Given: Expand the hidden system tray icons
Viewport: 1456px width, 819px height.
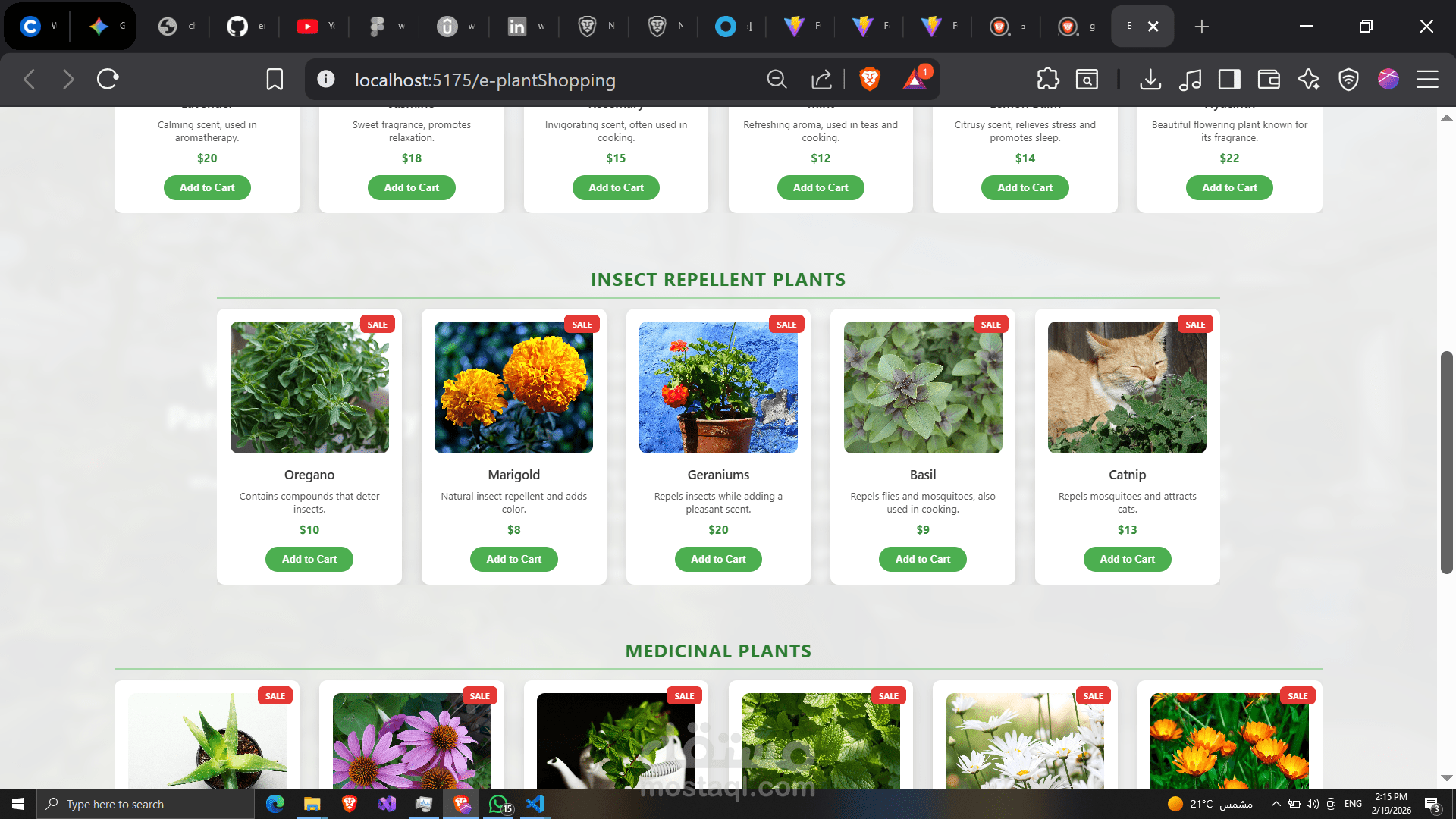Looking at the screenshot, I should click(x=1276, y=804).
